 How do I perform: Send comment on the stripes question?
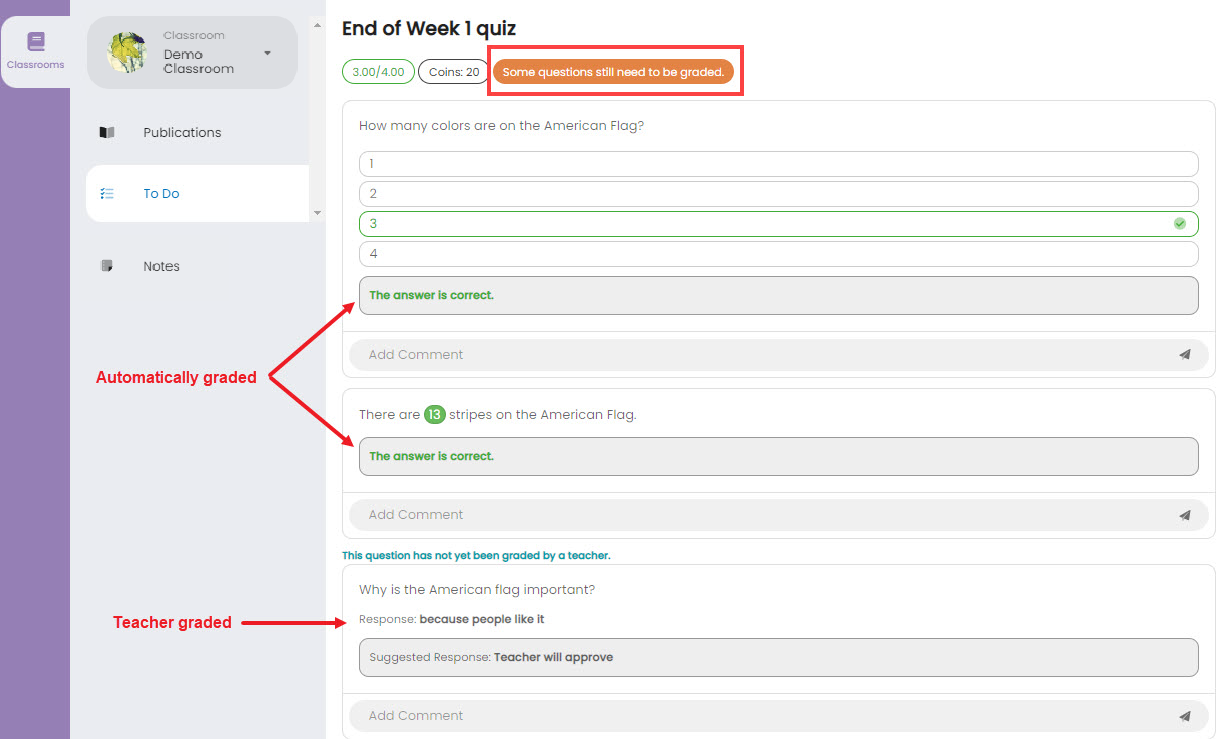coord(1185,515)
